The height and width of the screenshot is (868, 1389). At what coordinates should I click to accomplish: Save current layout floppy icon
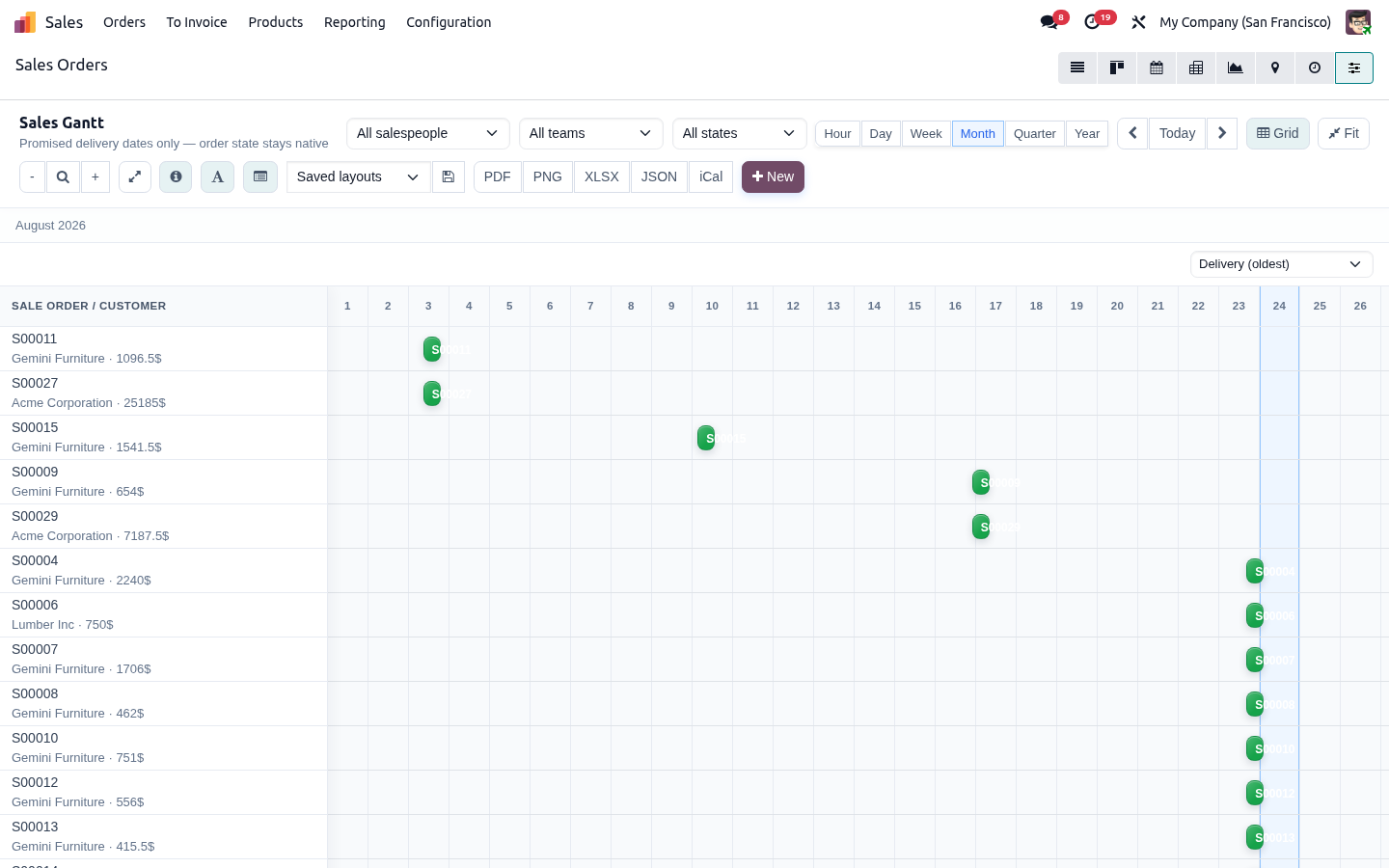pyautogui.click(x=449, y=176)
